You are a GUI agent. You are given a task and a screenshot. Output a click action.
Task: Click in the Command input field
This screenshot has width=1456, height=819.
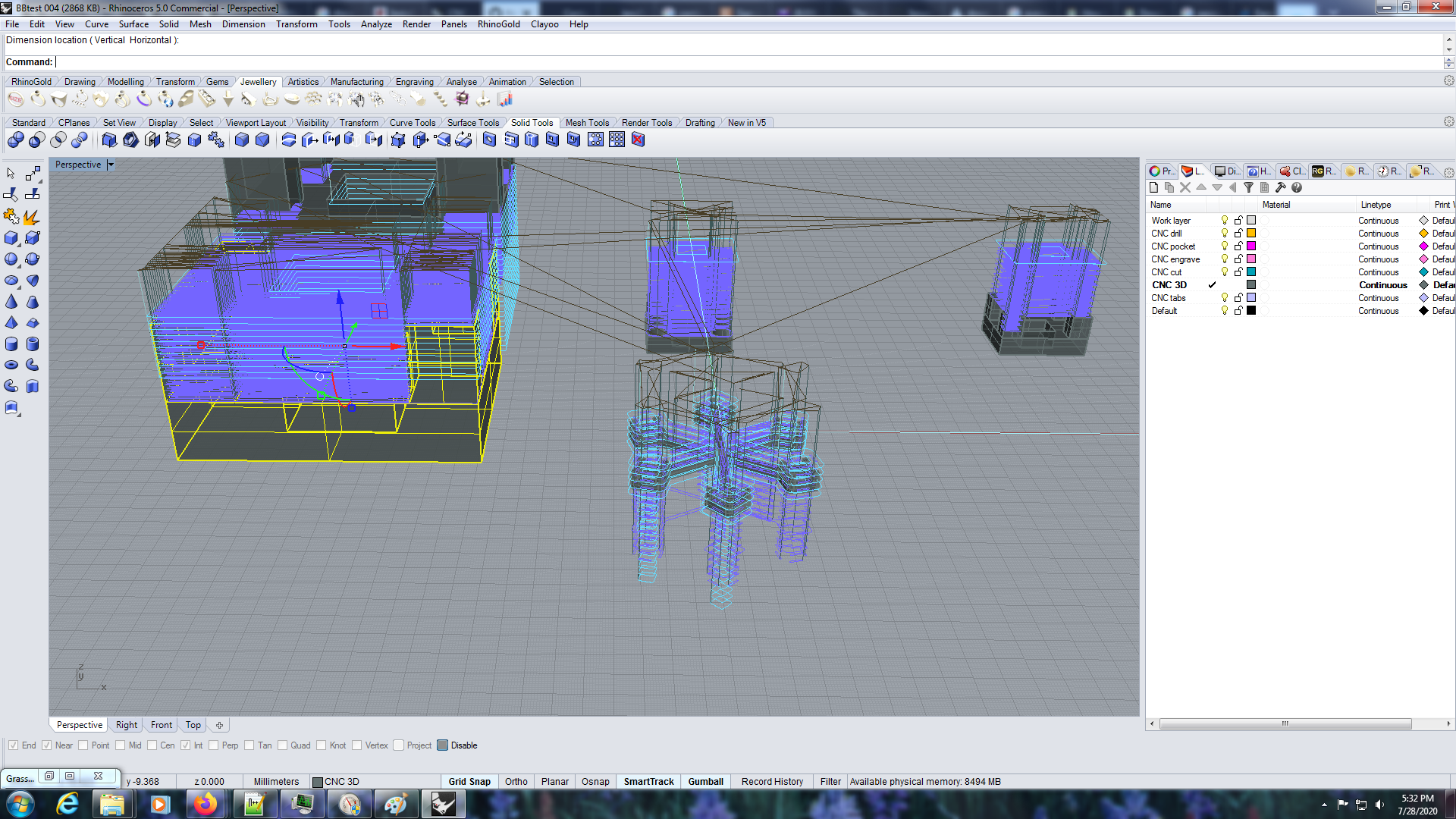[x=748, y=62]
